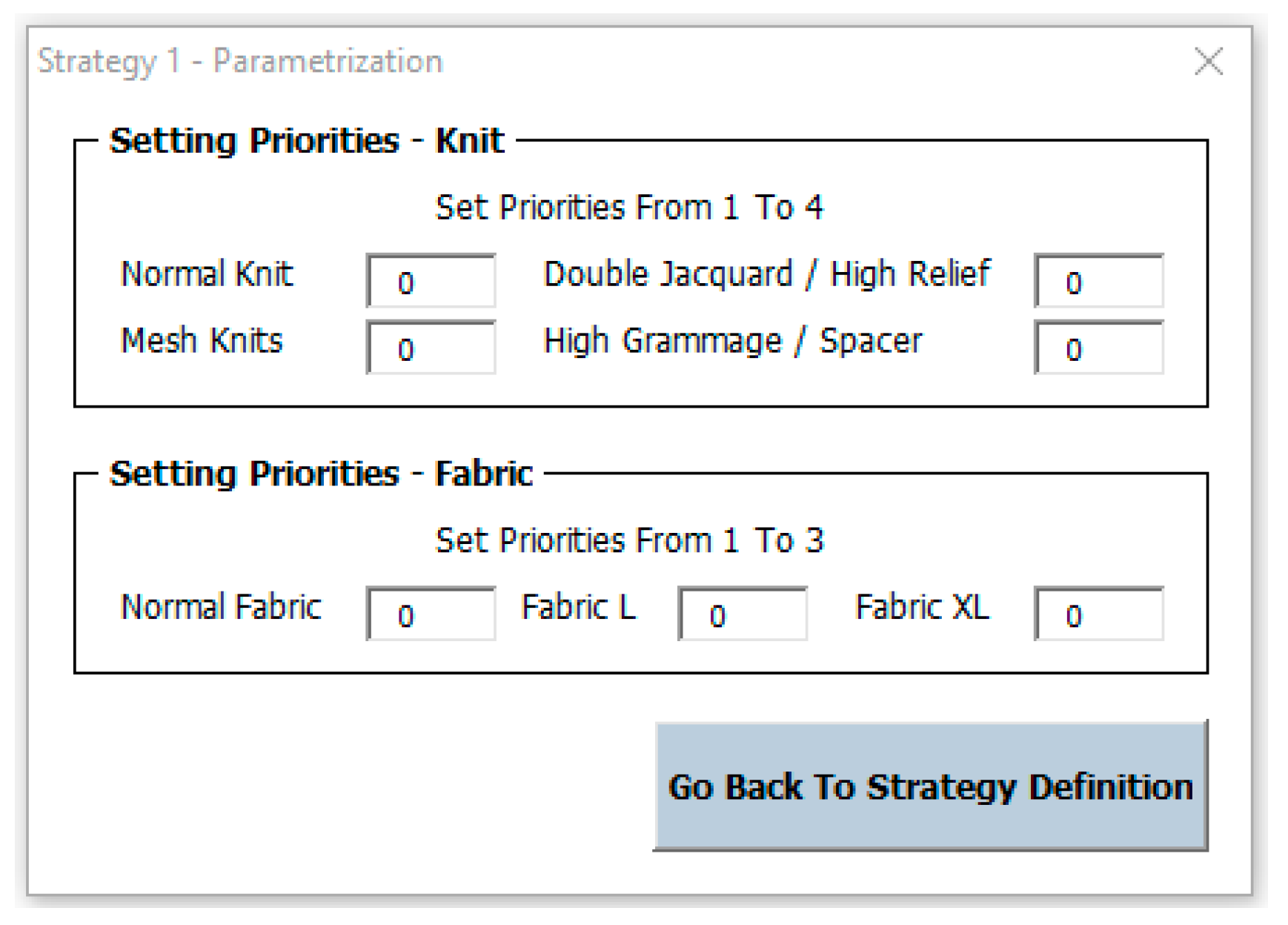Click the Setting Priorities - Fabric group heading
This screenshot has width=1288, height=925.
point(320,474)
